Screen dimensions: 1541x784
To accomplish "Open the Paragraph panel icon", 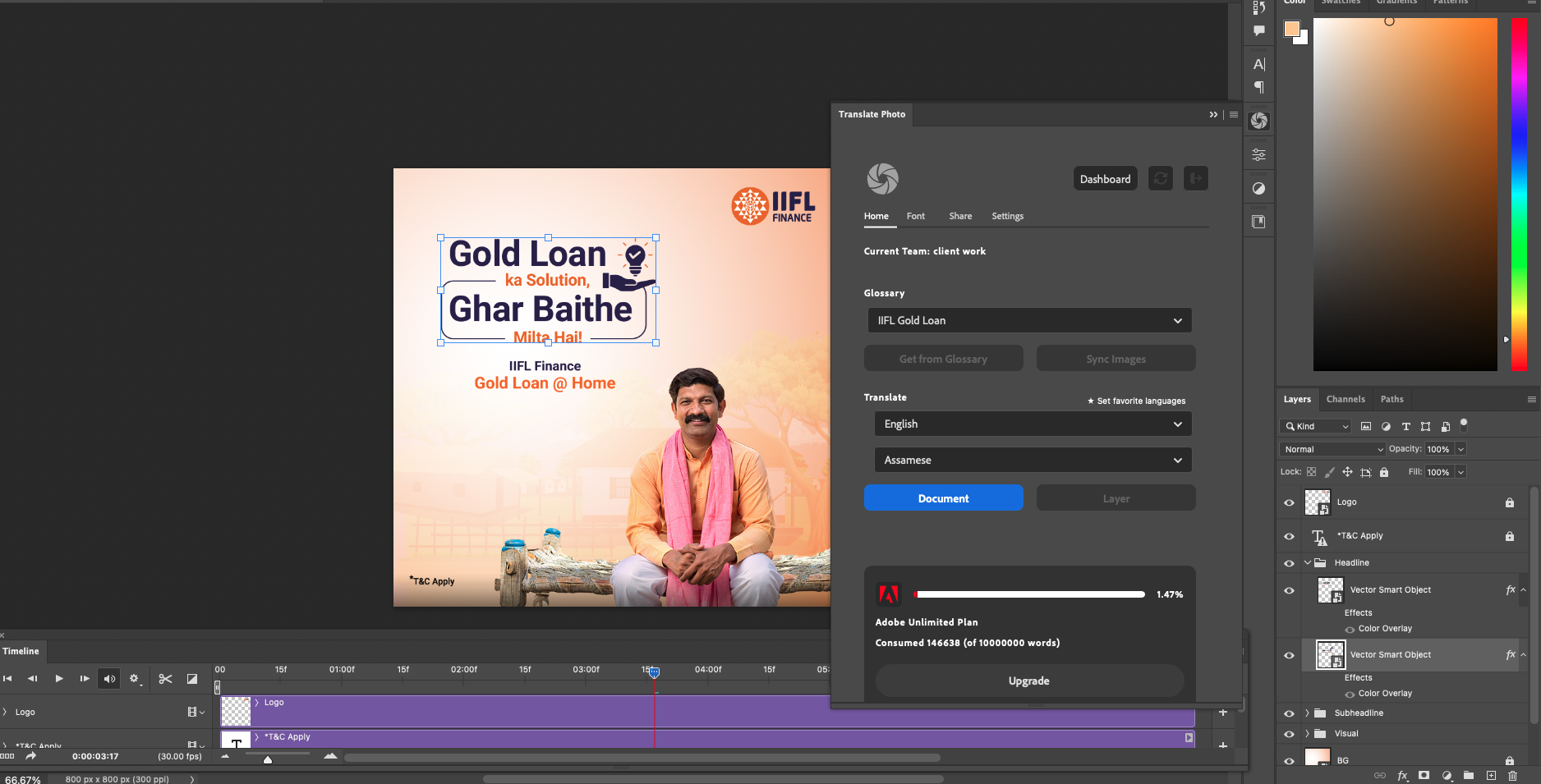I will (1258, 87).
